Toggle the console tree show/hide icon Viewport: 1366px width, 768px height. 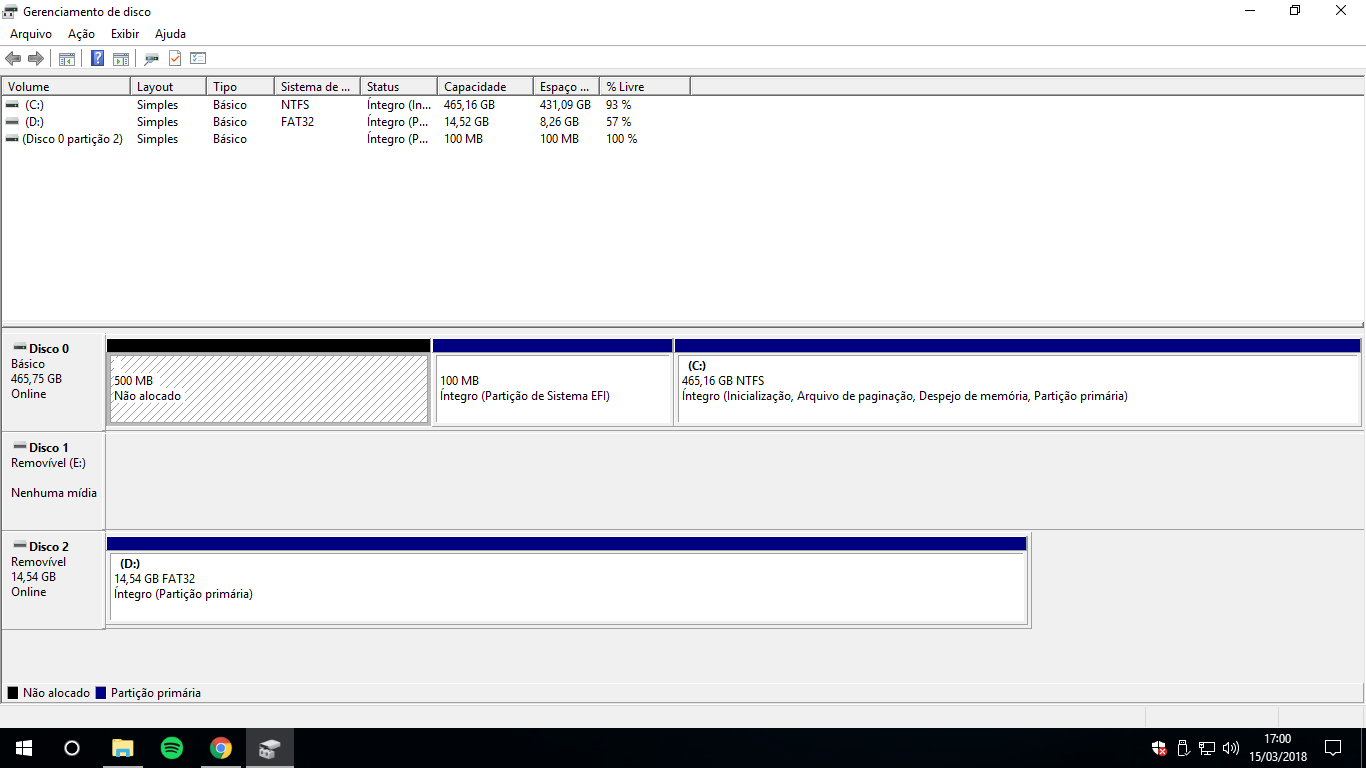click(67, 58)
